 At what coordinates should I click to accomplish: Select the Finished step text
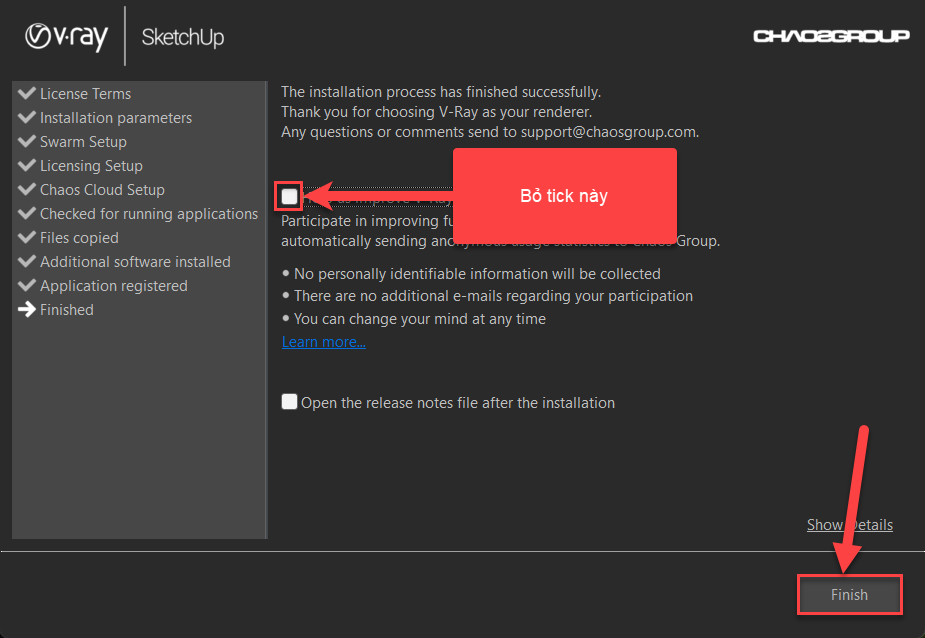[x=67, y=310]
